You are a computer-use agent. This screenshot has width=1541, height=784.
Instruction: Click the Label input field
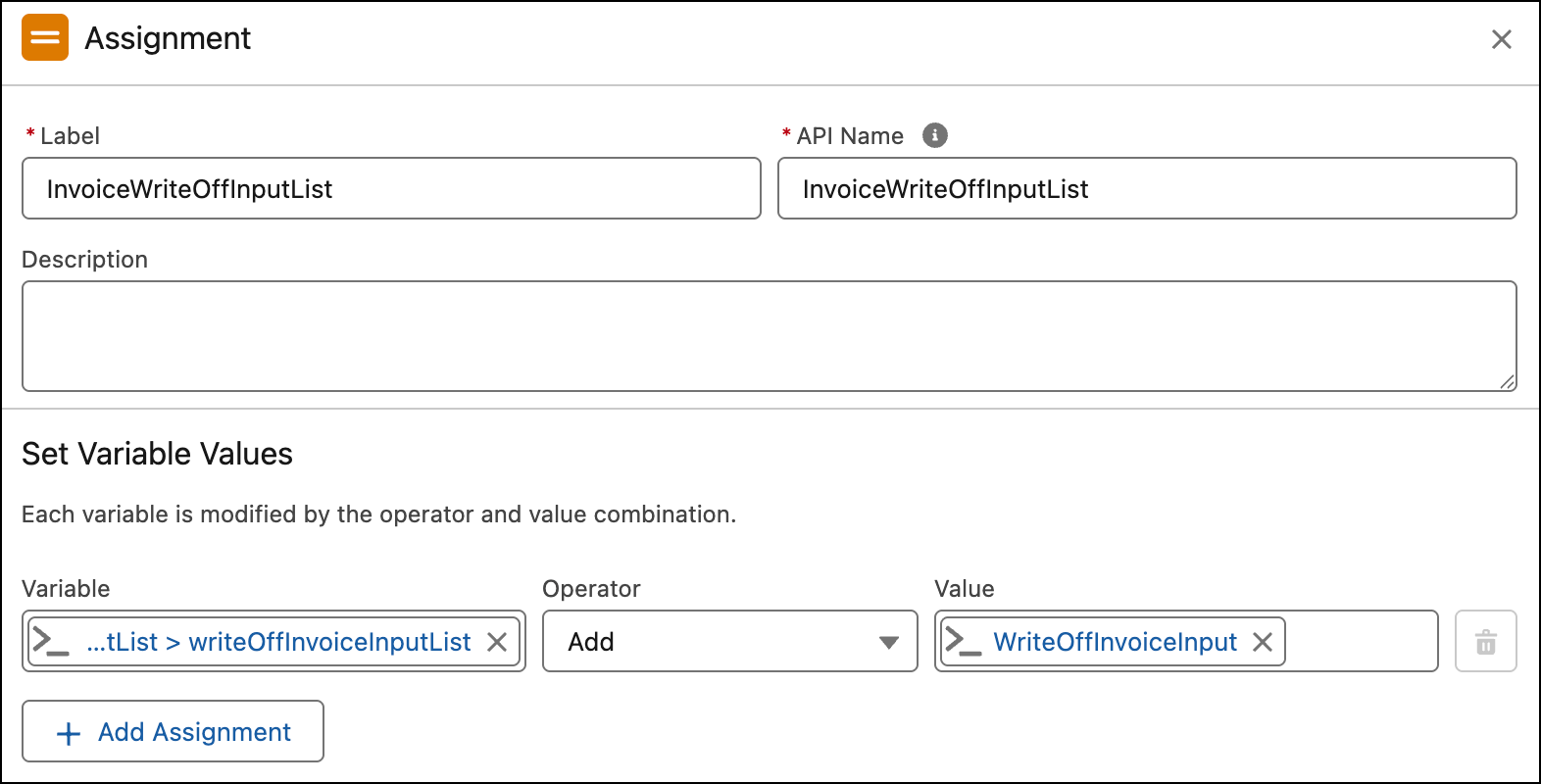[391, 188]
